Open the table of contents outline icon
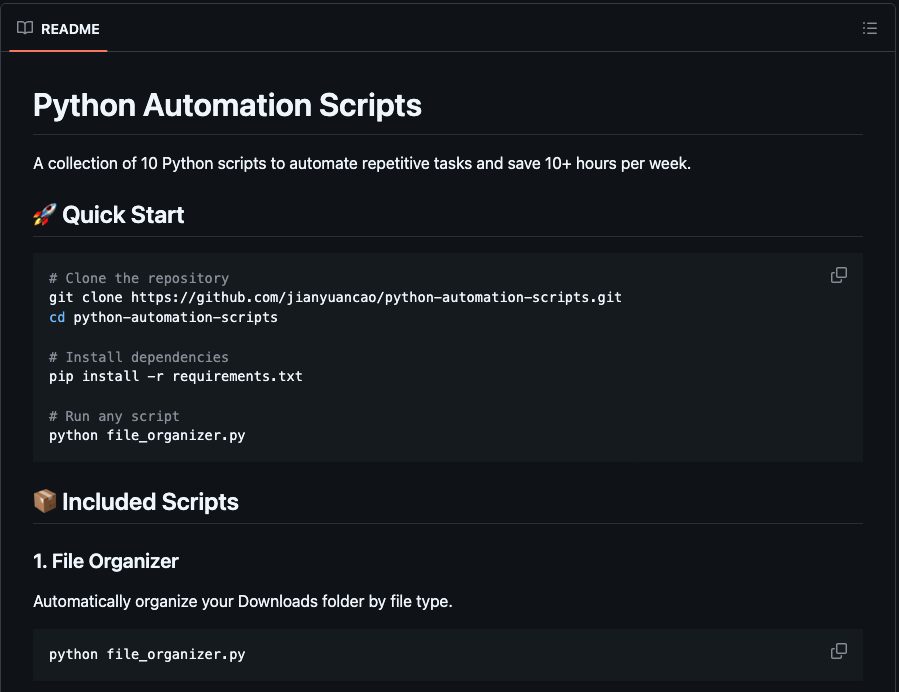 click(870, 28)
